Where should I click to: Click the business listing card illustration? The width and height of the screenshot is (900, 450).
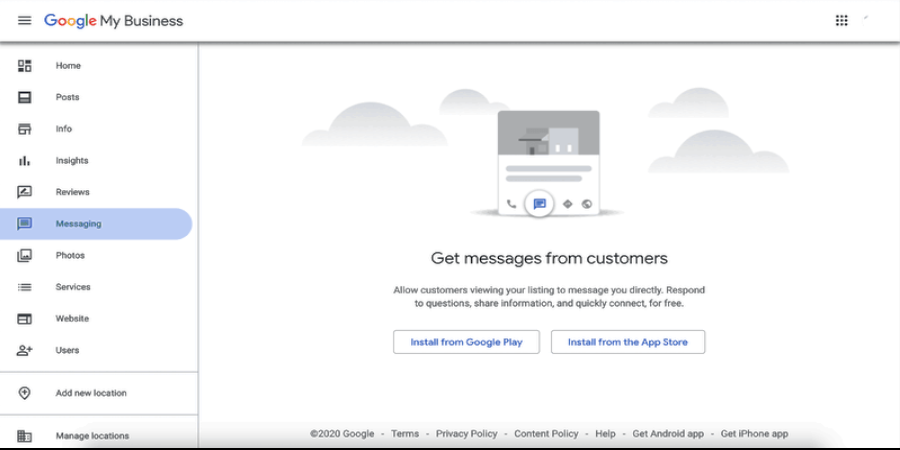[548, 164]
